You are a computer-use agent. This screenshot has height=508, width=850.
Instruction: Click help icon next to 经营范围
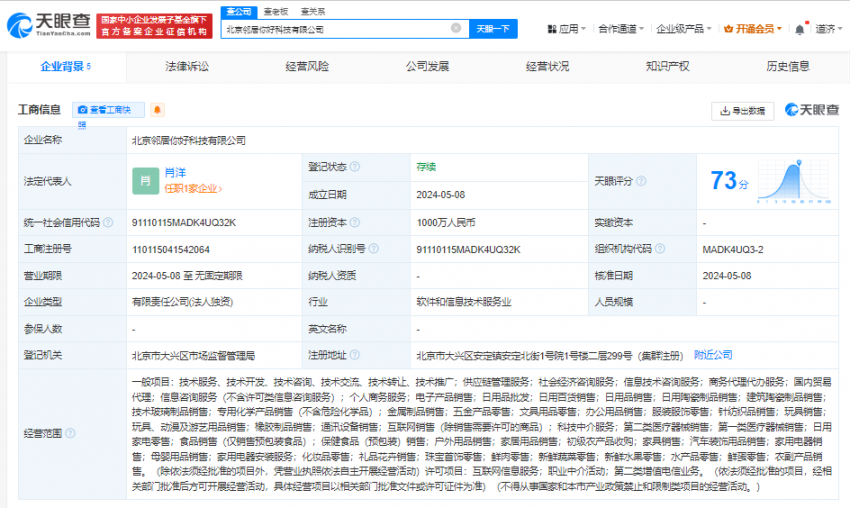pos(70,433)
